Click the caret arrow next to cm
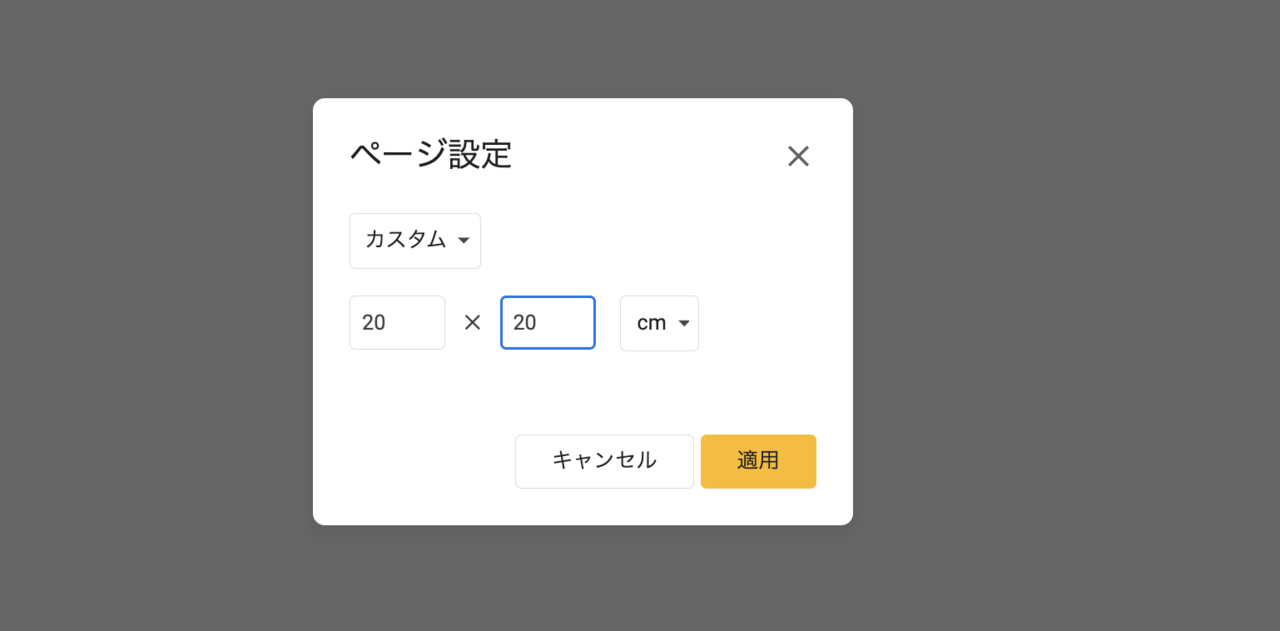 684,323
